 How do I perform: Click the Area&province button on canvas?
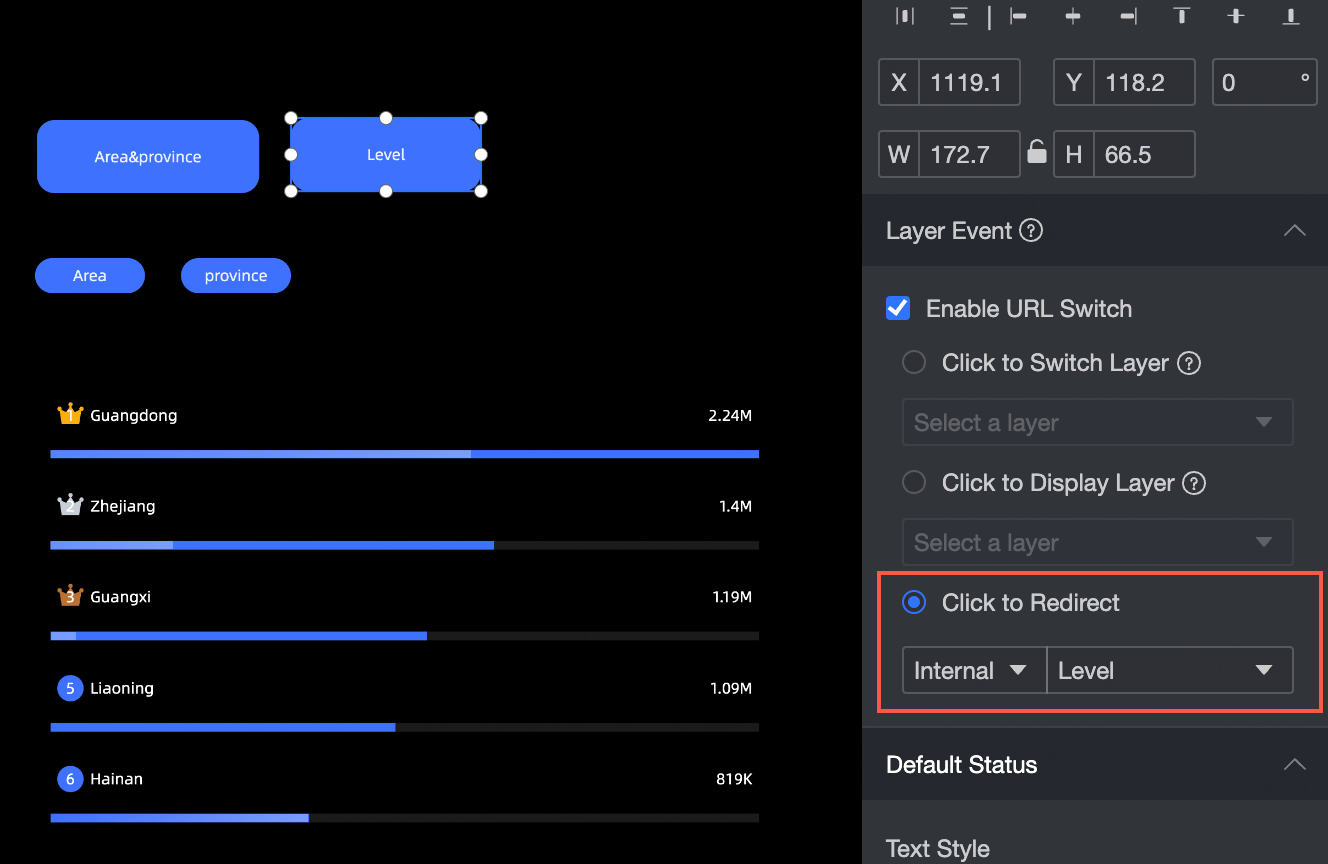148,156
